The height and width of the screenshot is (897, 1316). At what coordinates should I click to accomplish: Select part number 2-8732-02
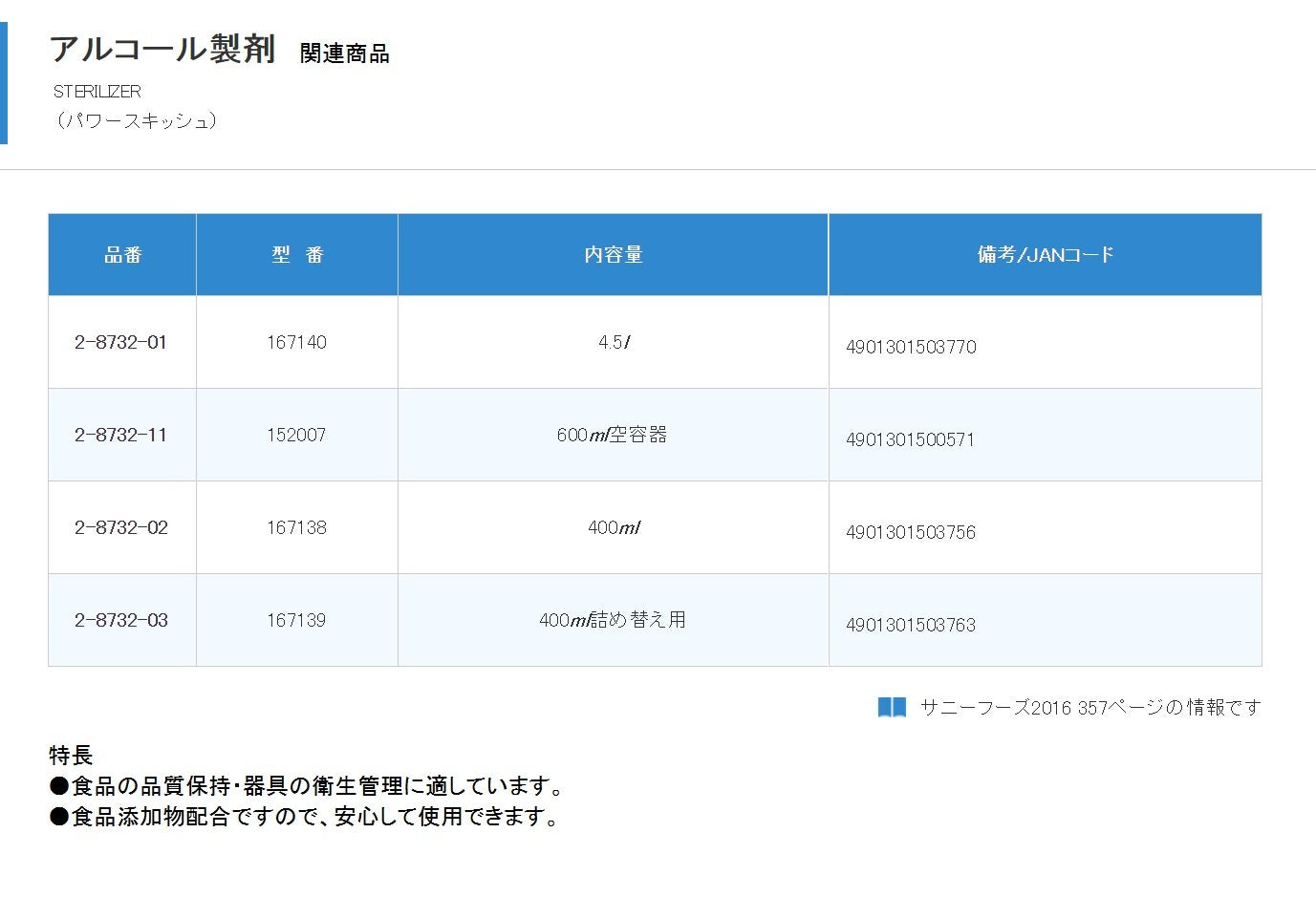(x=121, y=527)
